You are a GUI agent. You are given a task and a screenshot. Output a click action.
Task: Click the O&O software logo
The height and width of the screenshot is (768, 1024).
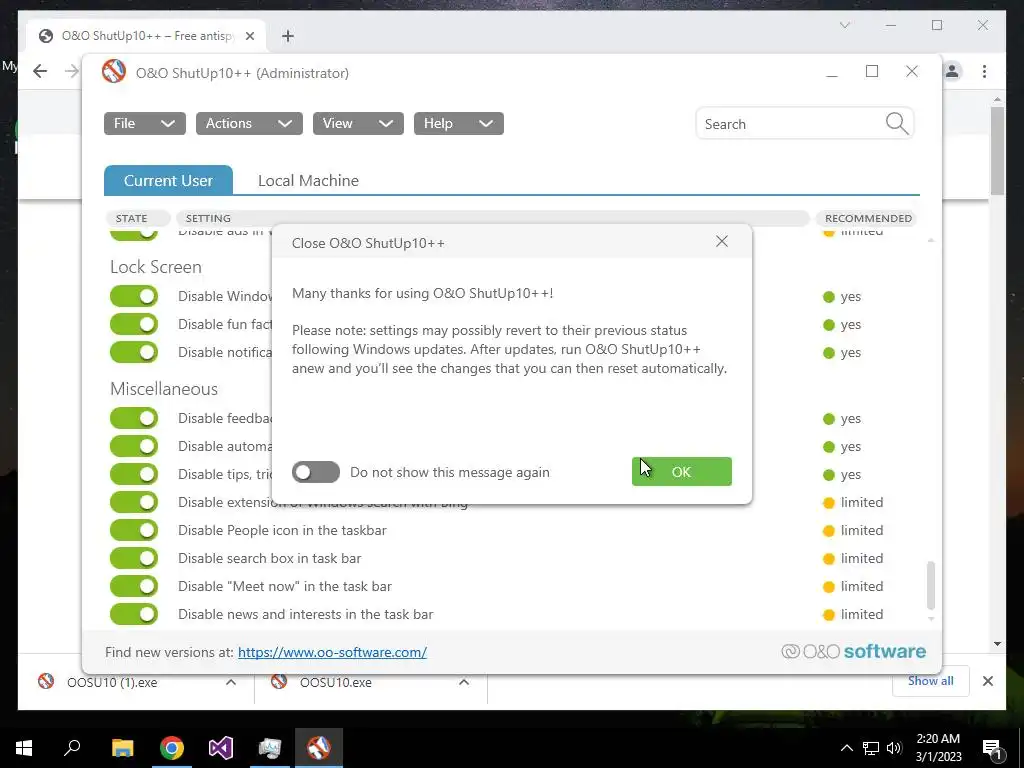coord(853,651)
